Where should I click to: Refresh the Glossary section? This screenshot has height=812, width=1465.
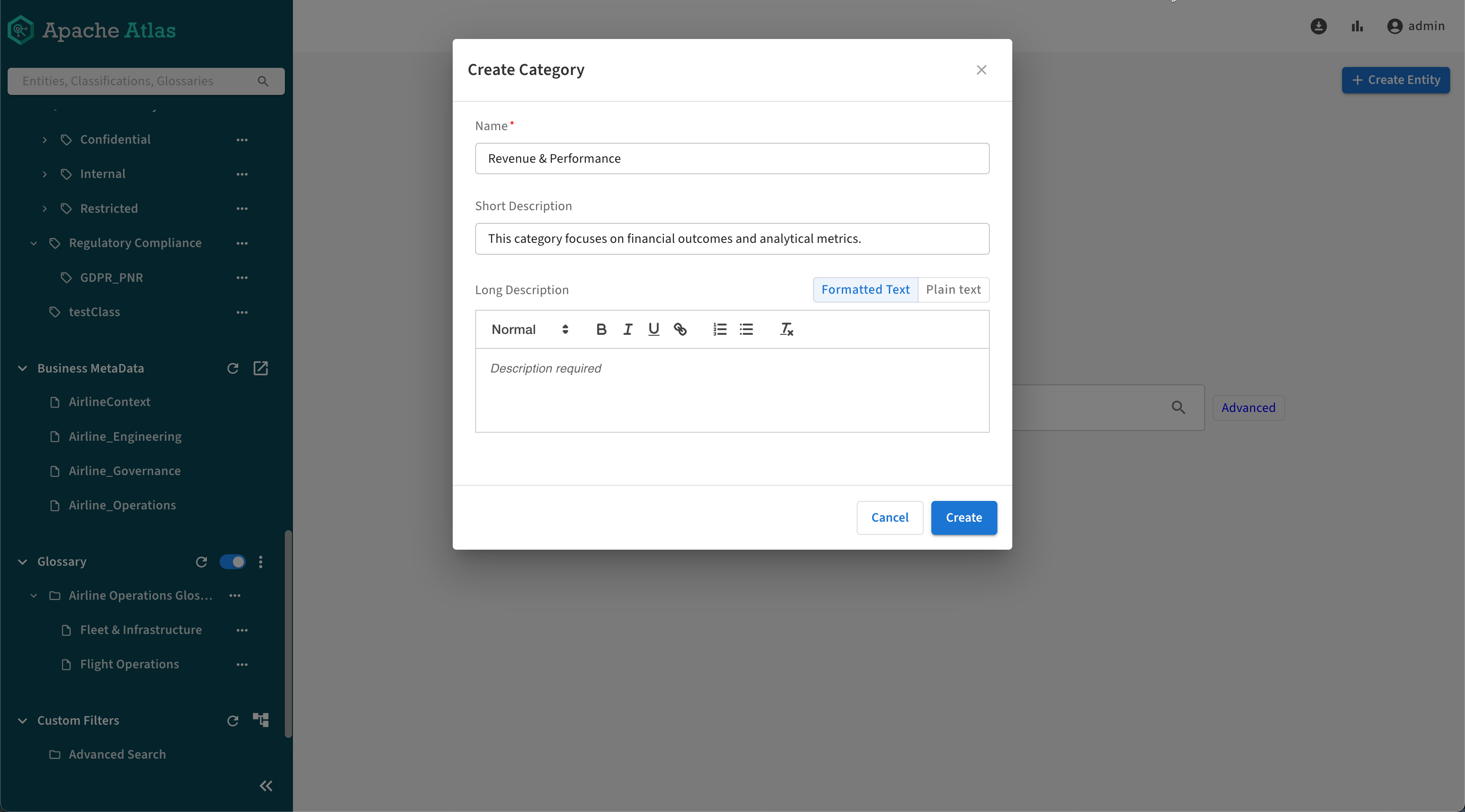(x=201, y=562)
